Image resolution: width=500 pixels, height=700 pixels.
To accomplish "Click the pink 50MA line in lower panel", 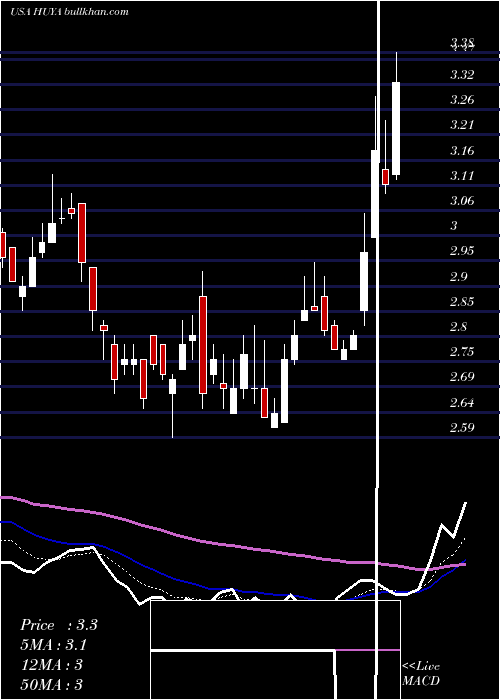I will click(232, 545).
